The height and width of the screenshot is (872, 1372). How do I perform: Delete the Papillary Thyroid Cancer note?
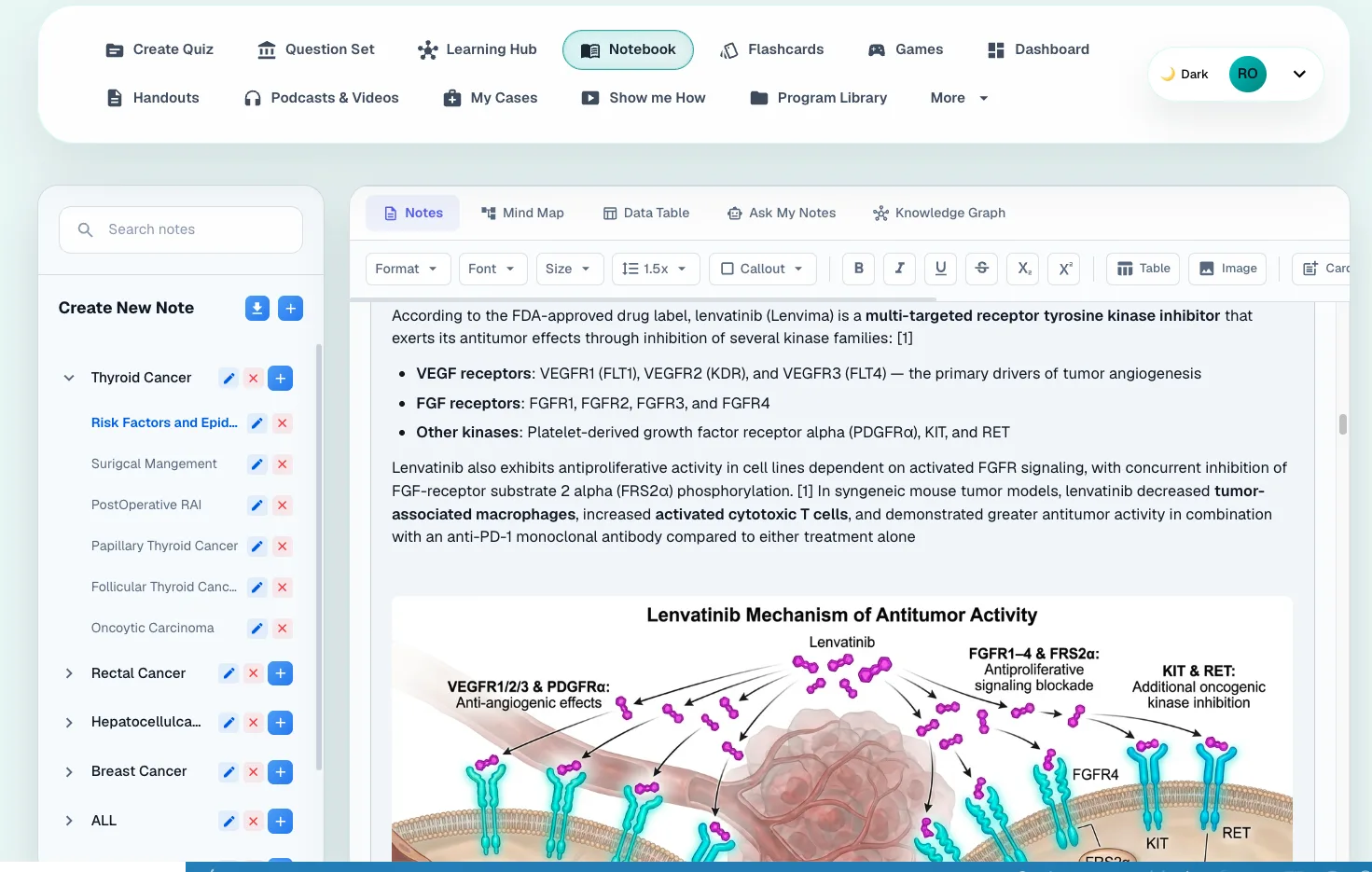pos(282,546)
